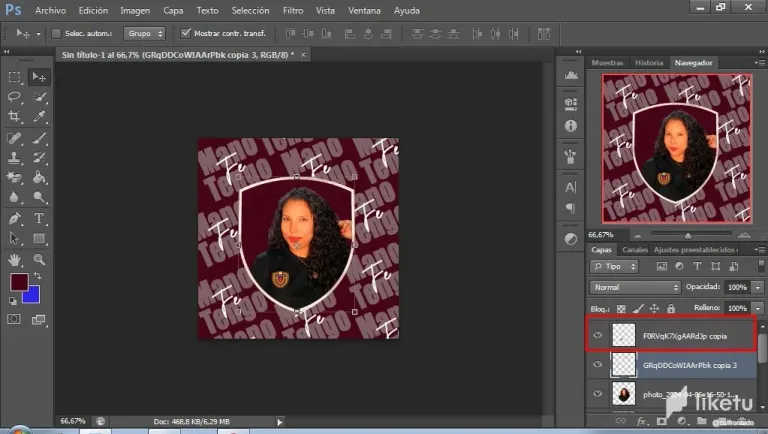The image size is (768, 434).
Task: Select the Dodge tool
Action: point(39,196)
